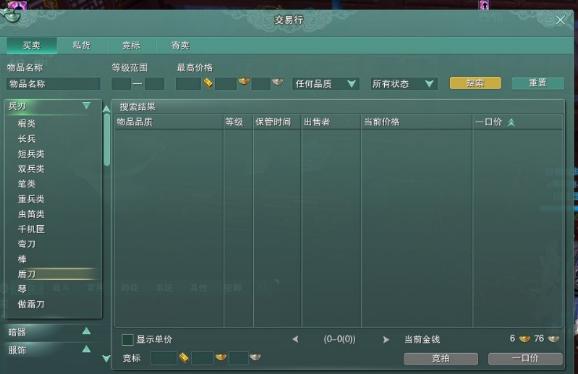This screenshot has width=578, height=374.
Task: Go to the next results page
Action: coord(386,339)
